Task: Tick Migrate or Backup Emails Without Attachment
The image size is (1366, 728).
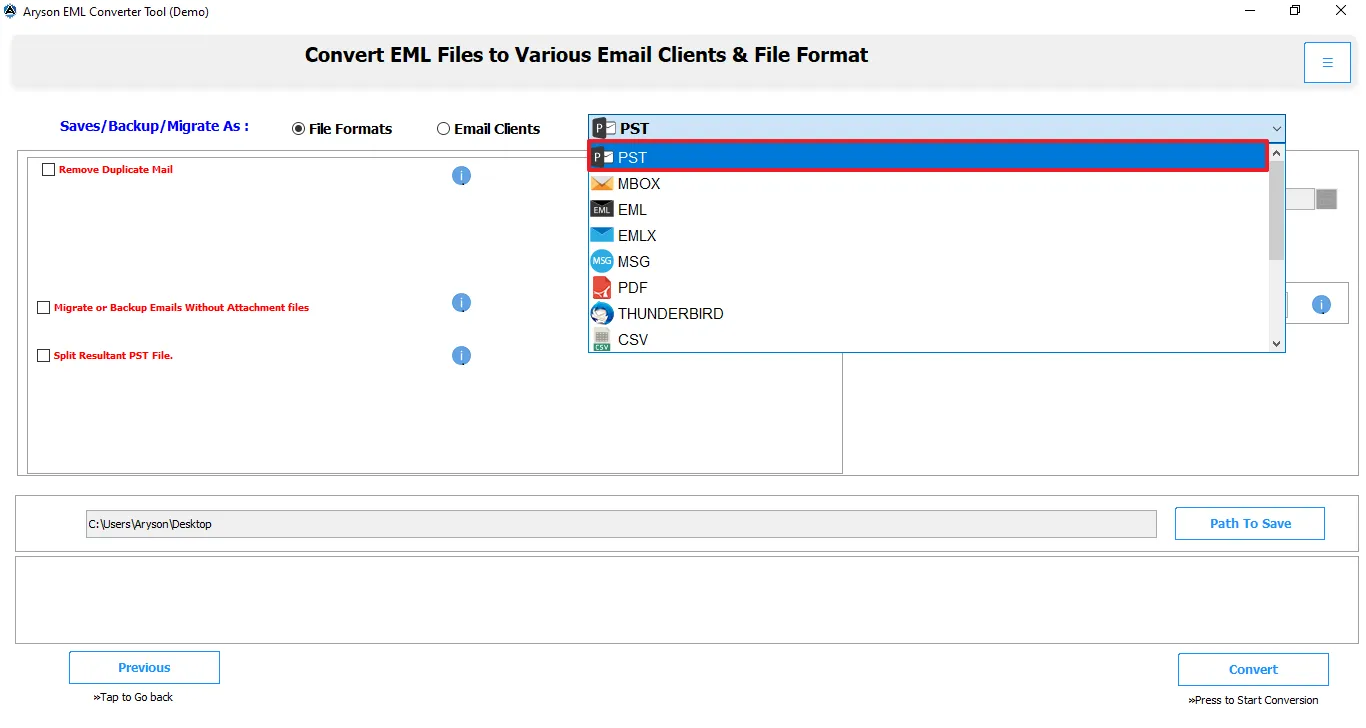Action: pos(44,308)
